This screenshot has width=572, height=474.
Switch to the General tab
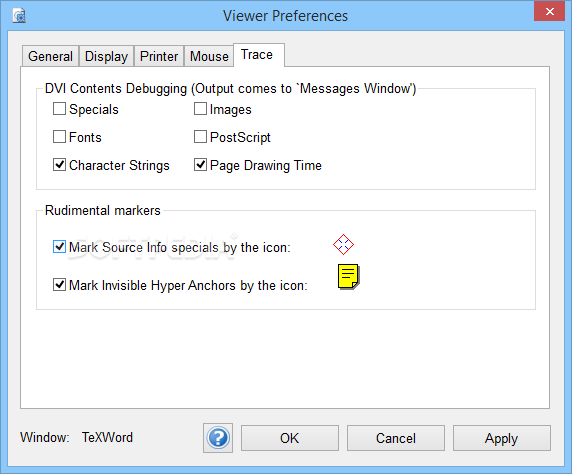(x=50, y=56)
